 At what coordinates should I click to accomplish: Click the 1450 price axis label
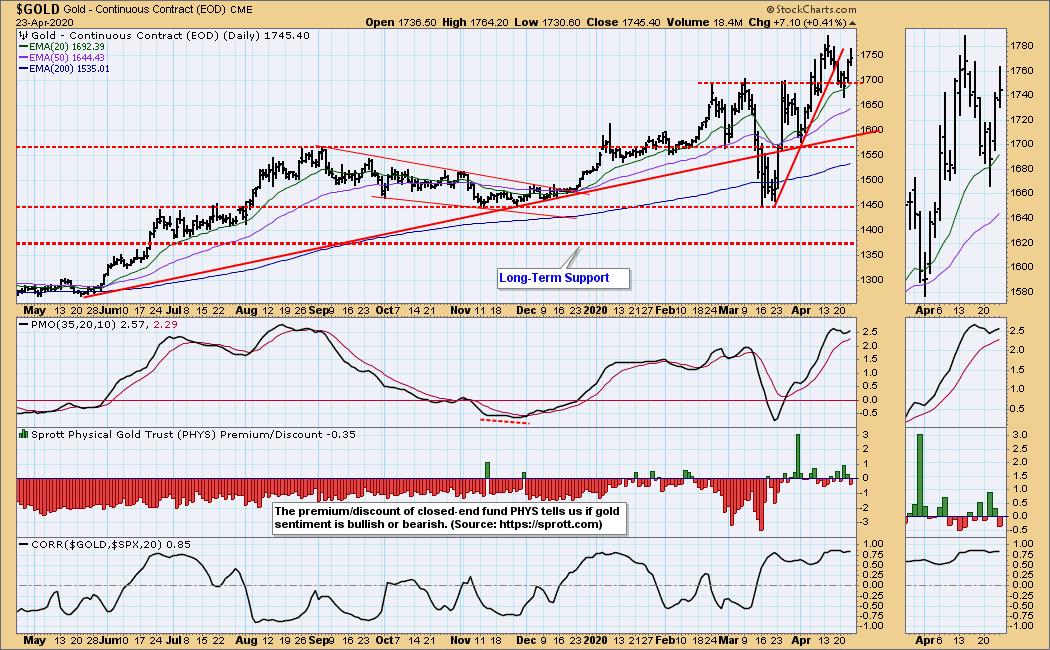click(871, 205)
